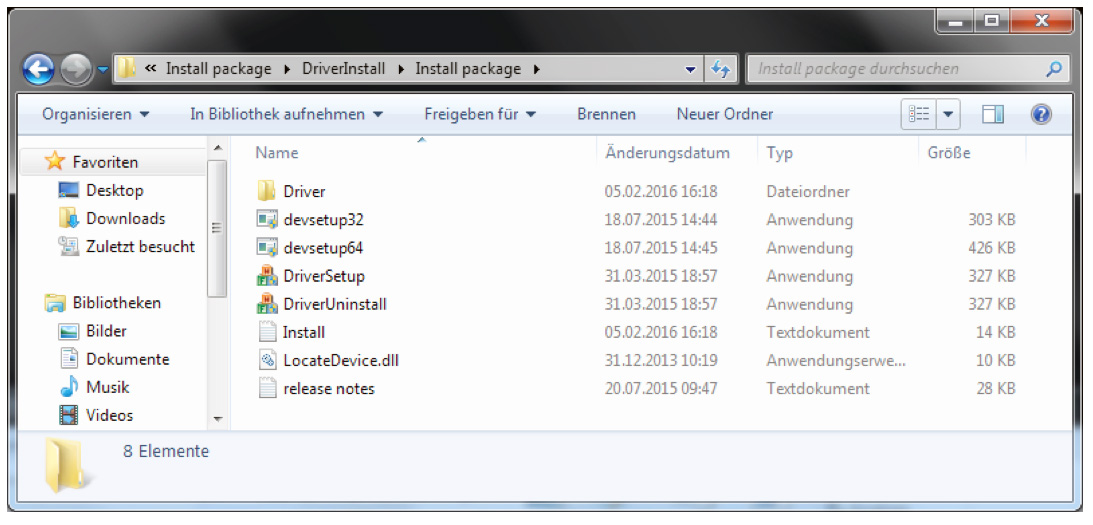Select Bibliotheken in navigation pane
The width and height of the screenshot is (1093, 525).
(x=116, y=303)
